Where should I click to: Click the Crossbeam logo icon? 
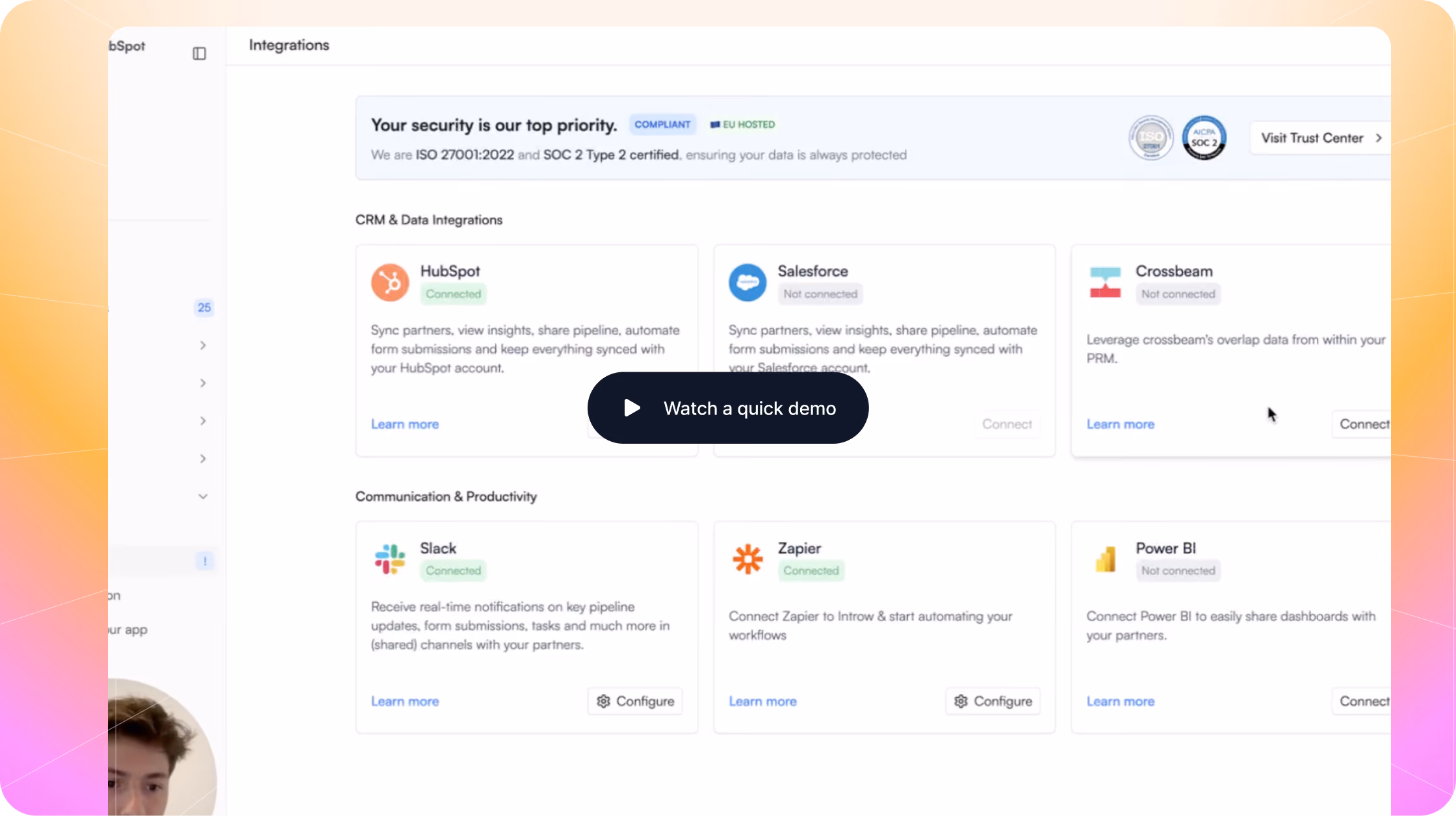[1105, 283]
